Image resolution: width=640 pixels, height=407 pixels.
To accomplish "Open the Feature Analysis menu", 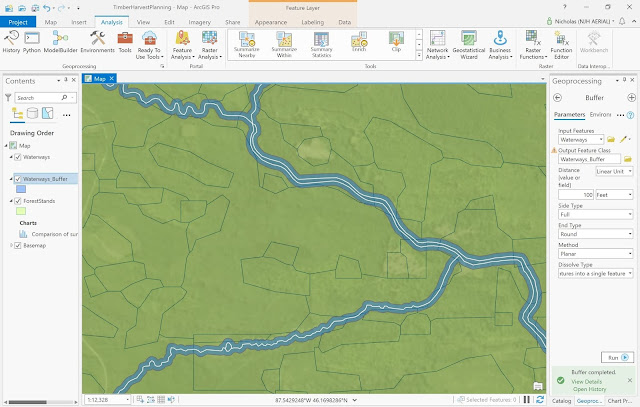I will point(182,45).
